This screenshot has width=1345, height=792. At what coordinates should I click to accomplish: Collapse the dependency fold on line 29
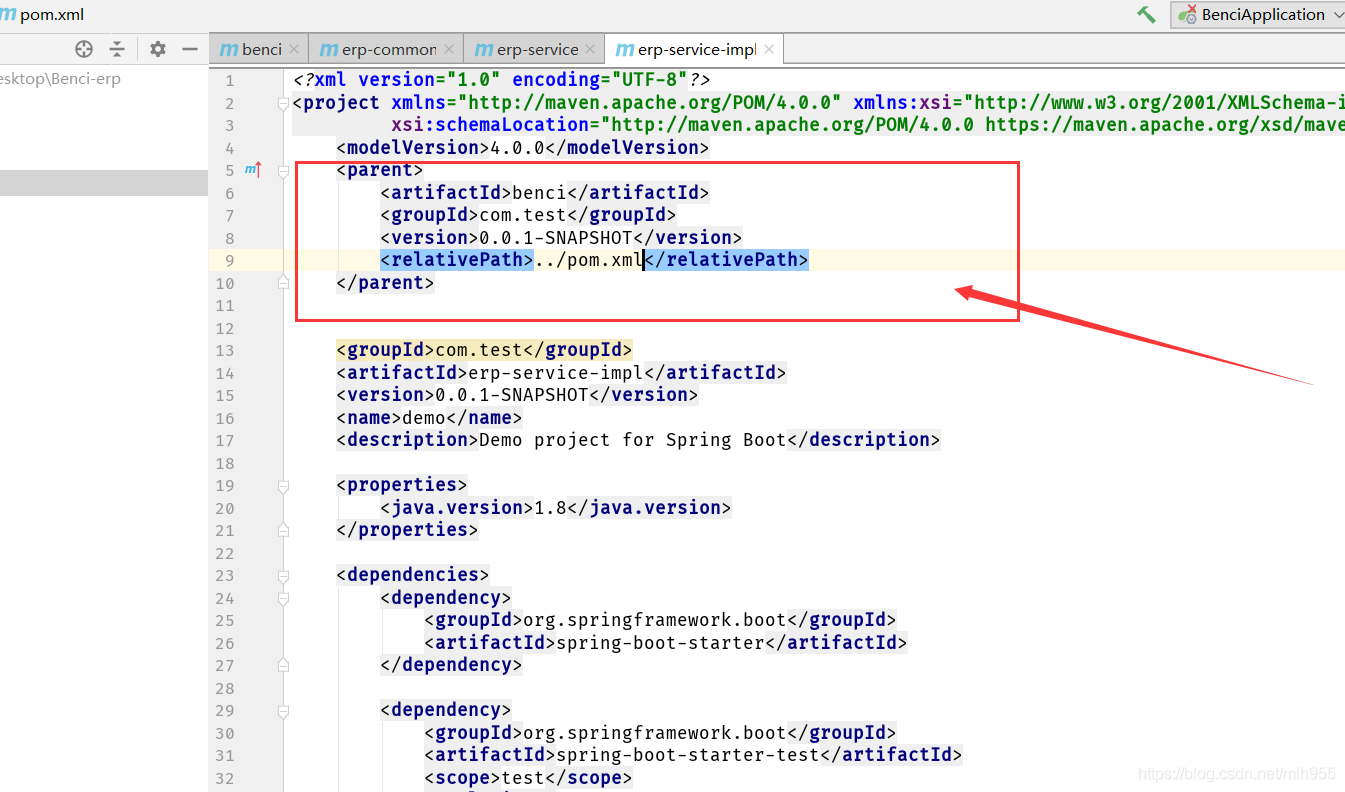pos(283,710)
